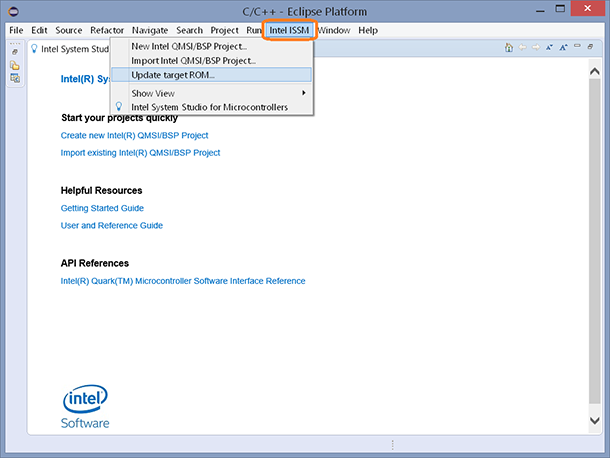Open the Run menu
Screen dimensions: 610x458
254,30
